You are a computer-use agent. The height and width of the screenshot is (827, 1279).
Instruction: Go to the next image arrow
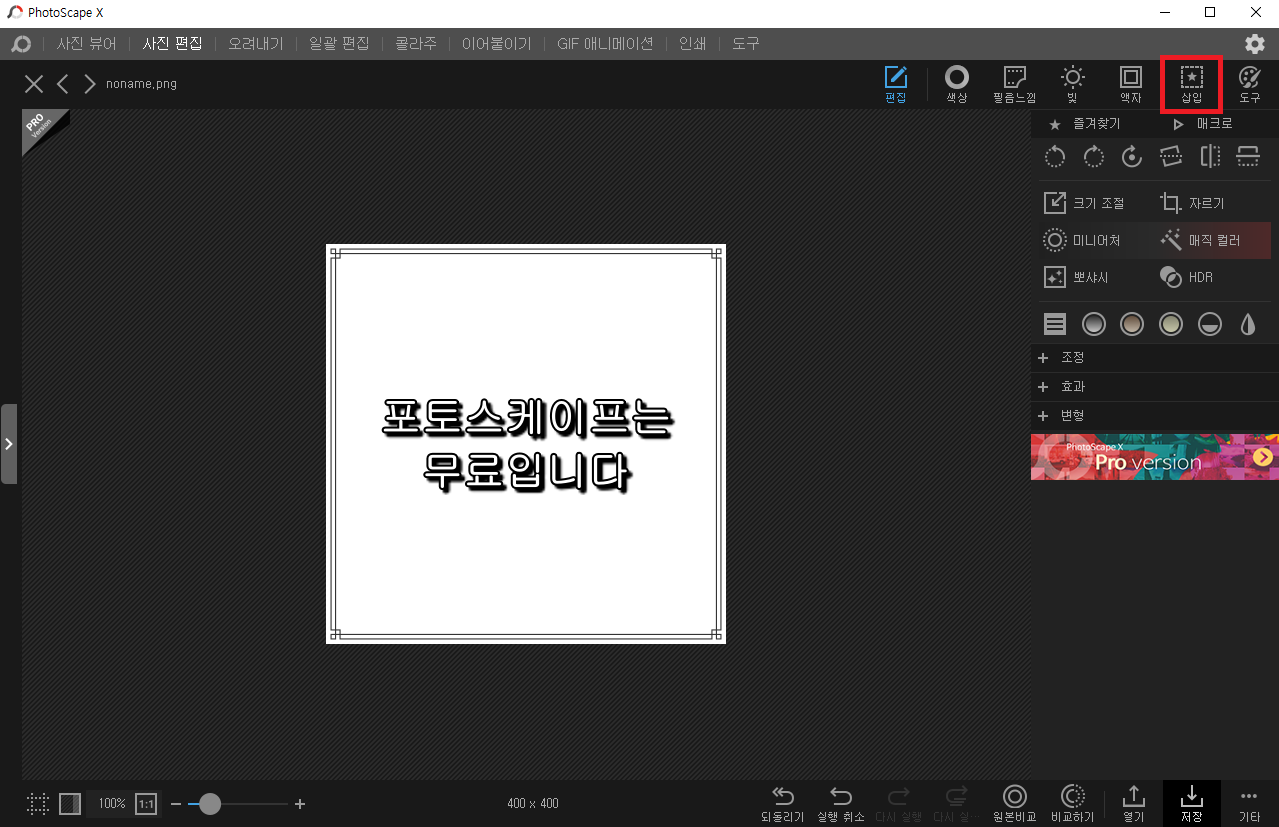(x=90, y=84)
